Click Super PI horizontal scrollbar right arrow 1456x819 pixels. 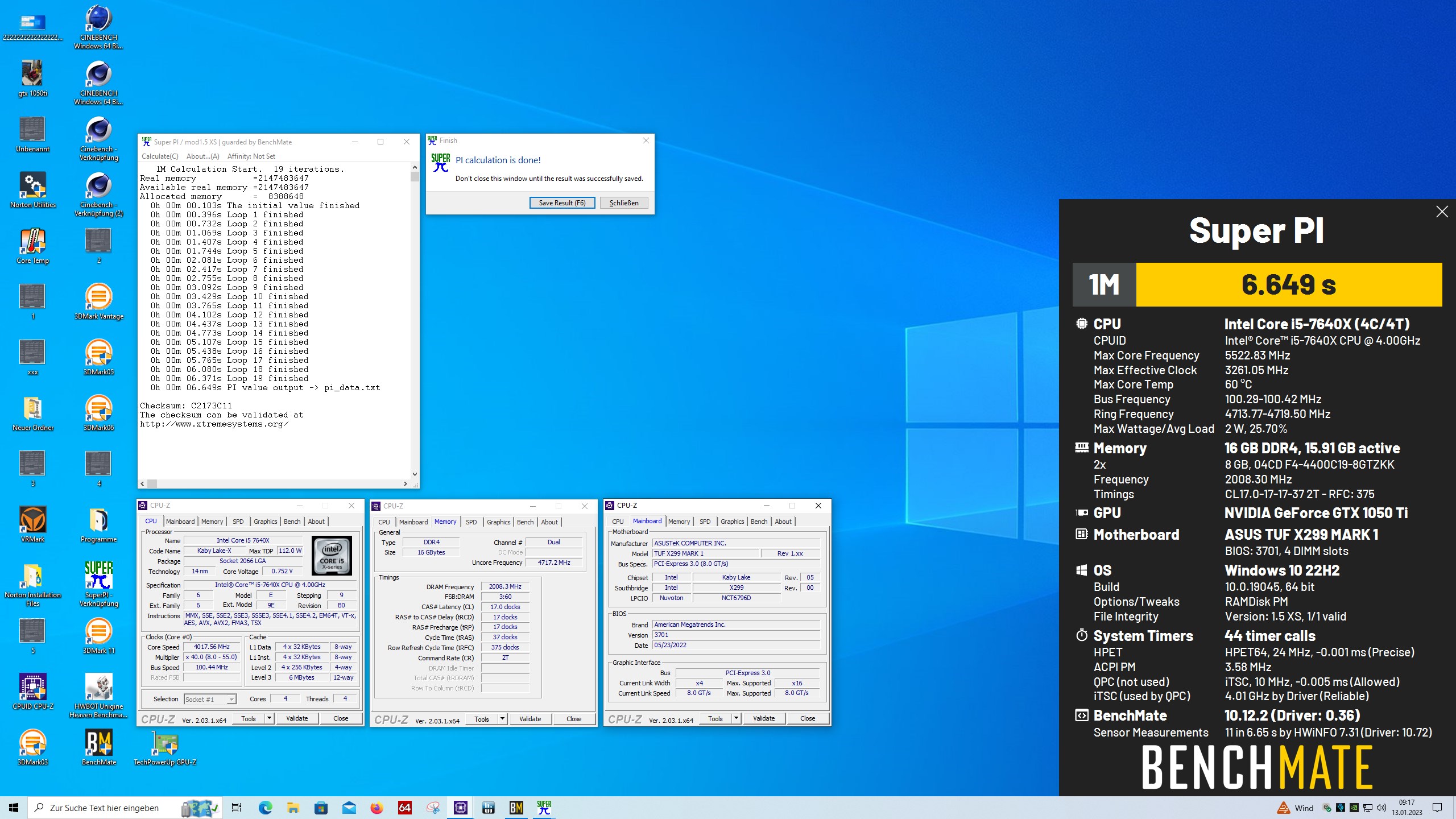coord(405,483)
